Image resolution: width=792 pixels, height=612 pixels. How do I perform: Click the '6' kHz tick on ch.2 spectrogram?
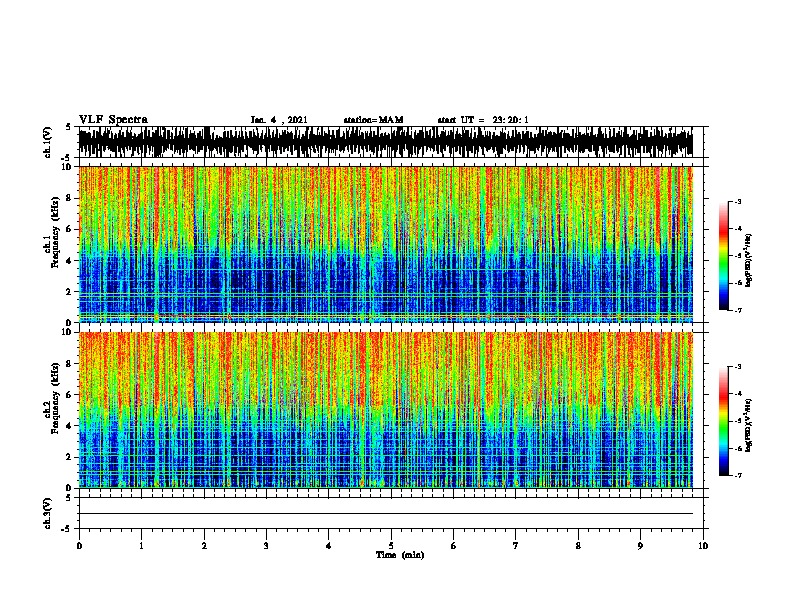(70, 394)
